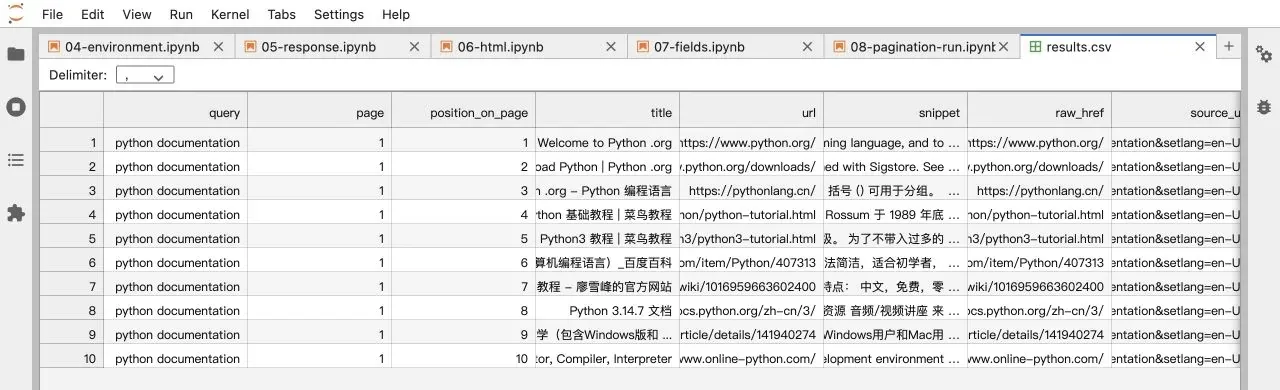Click the snippet column header
The image size is (1280, 390).
point(896,113)
